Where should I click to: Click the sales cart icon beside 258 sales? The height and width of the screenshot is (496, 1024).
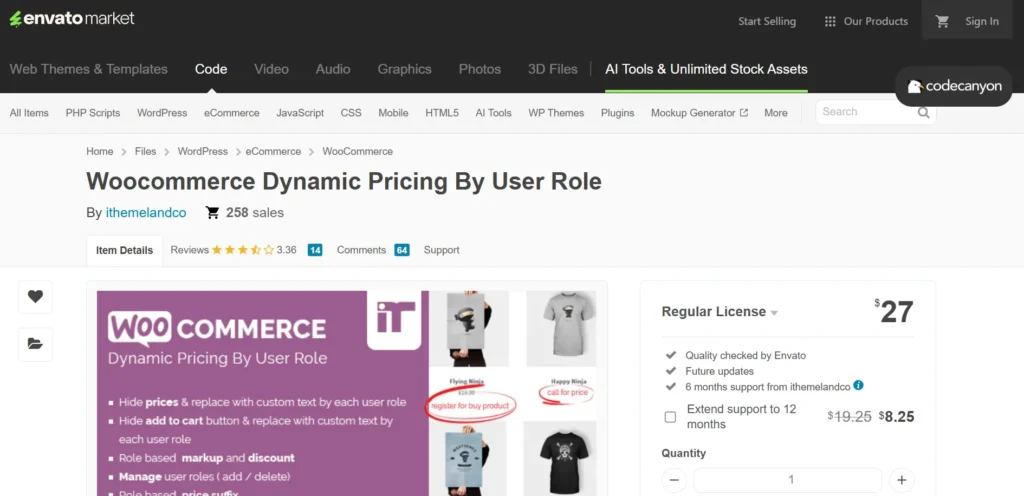(x=212, y=213)
